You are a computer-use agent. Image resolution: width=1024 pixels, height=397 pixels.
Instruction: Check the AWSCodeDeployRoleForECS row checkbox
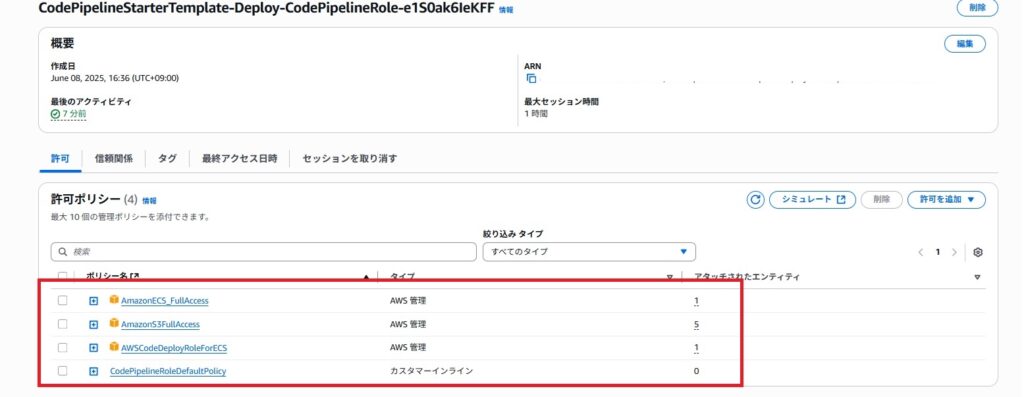point(62,347)
